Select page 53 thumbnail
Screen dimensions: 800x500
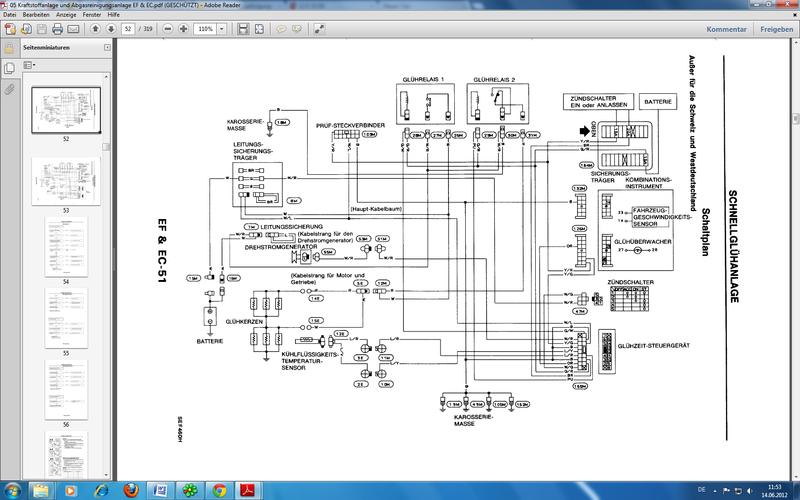pyautogui.click(x=66, y=179)
